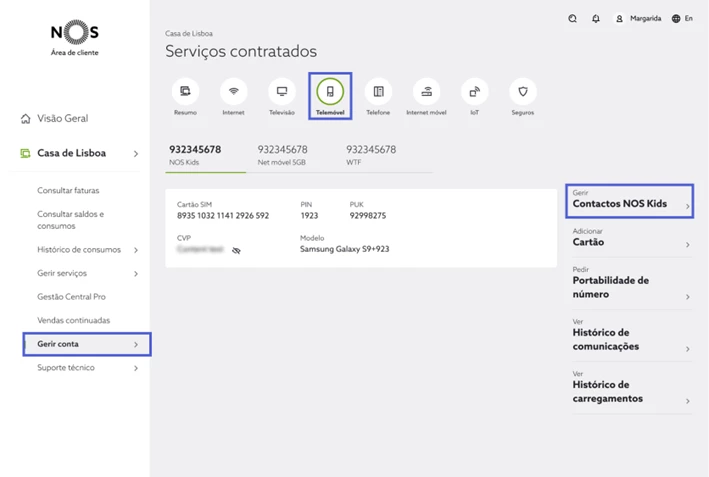709x477 pixels.
Task: Open the notifications bell
Action: (596, 18)
